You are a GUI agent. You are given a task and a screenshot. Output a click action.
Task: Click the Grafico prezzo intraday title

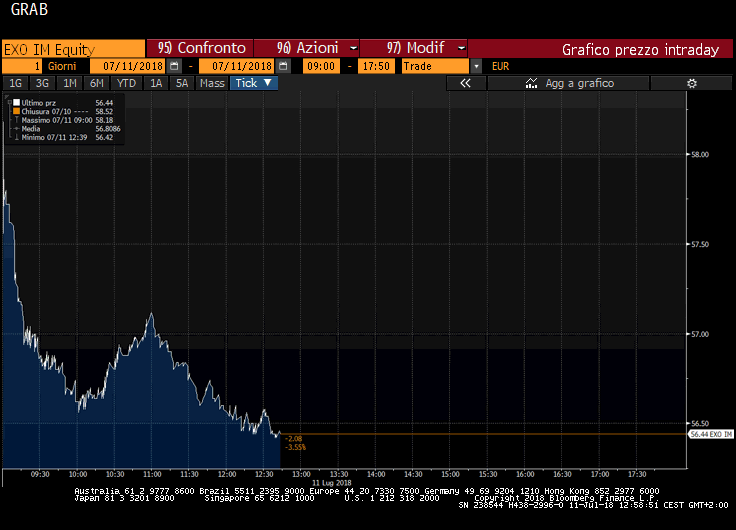coord(640,50)
